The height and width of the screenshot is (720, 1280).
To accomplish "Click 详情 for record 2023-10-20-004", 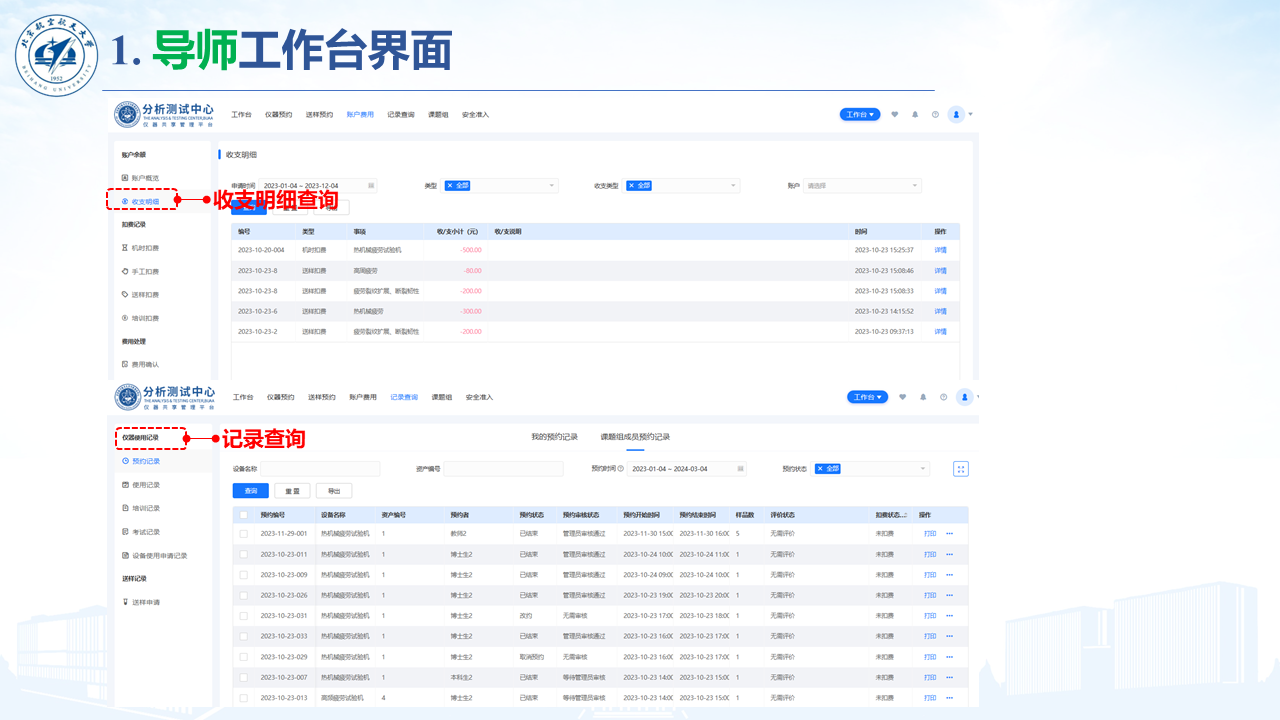I will coord(940,250).
